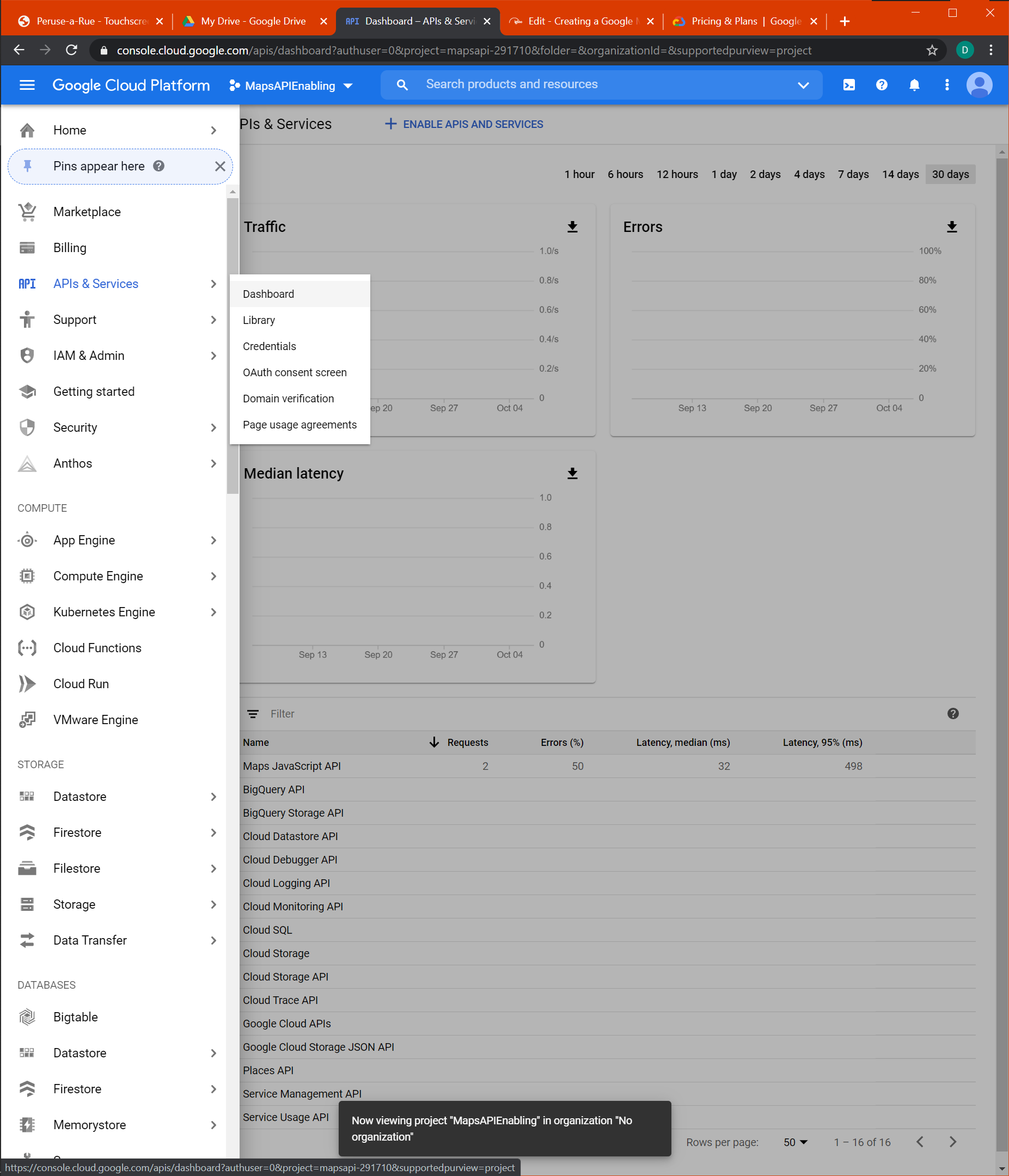1009x1176 pixels.
Task: Select the 1 hour time range
Action: click(x=579, y=174)
